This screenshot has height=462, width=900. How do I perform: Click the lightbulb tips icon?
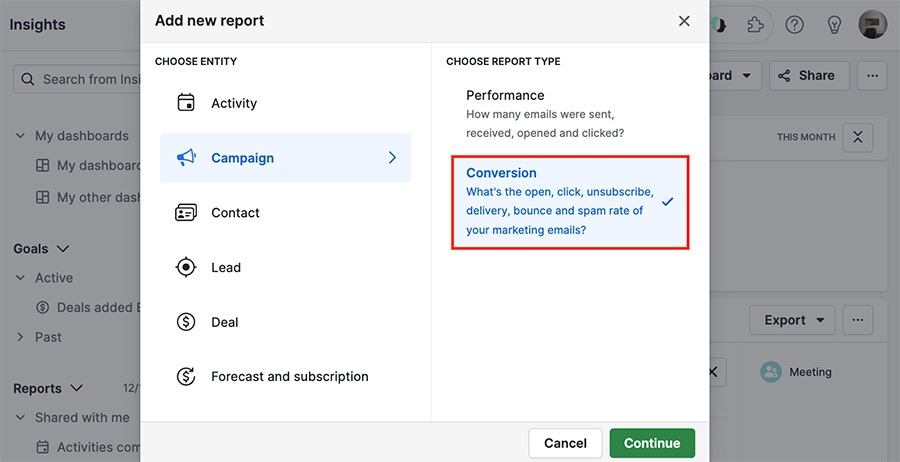click(x=833, y=25)
